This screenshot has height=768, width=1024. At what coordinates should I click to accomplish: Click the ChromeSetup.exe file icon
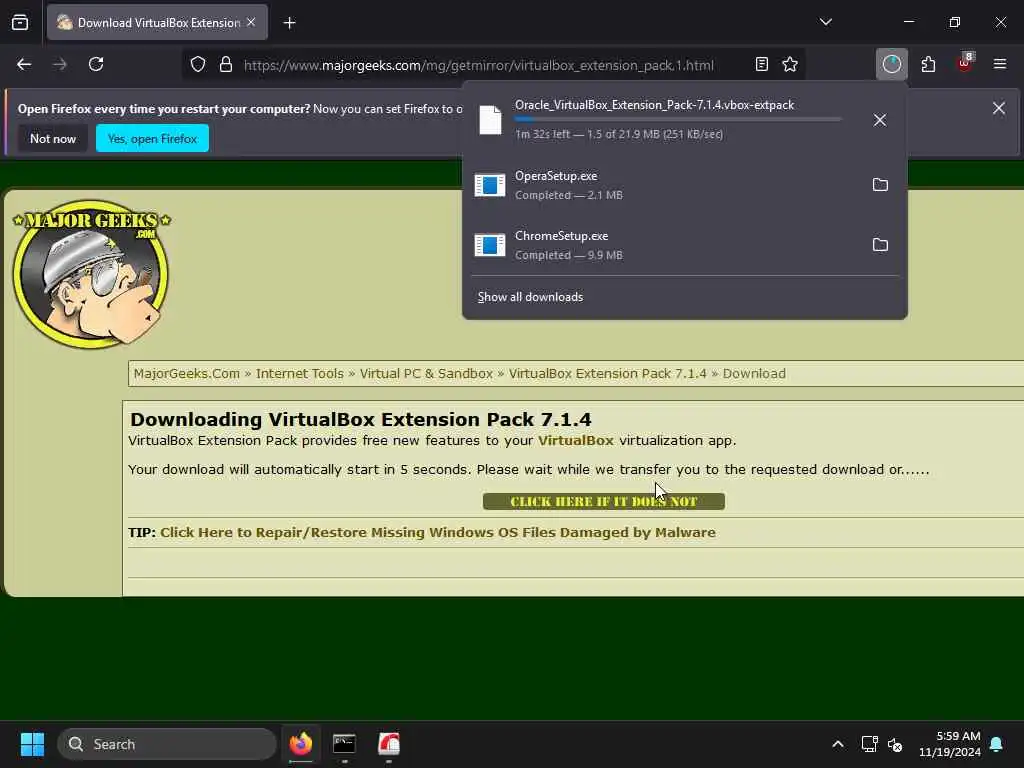point(490,245)
